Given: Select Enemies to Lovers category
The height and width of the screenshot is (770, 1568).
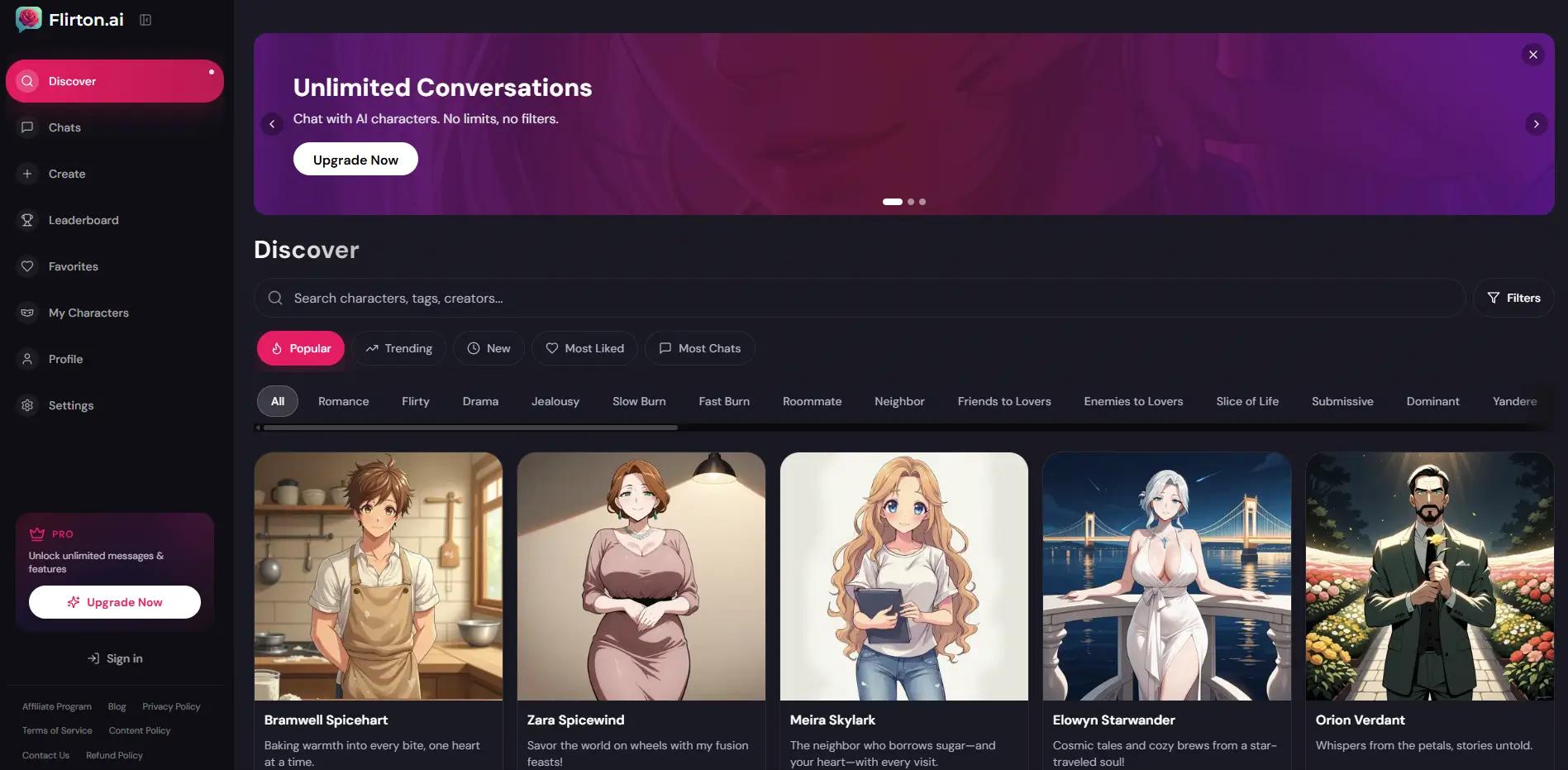Looking at the screenshot, I should (x=1133, y=401).
